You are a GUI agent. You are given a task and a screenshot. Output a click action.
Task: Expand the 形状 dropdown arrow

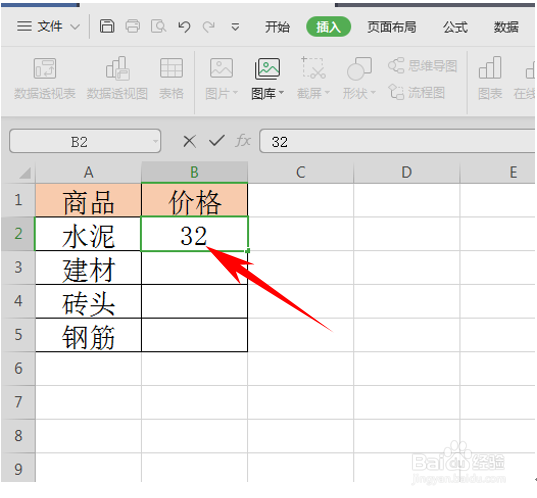click(373, 93)
